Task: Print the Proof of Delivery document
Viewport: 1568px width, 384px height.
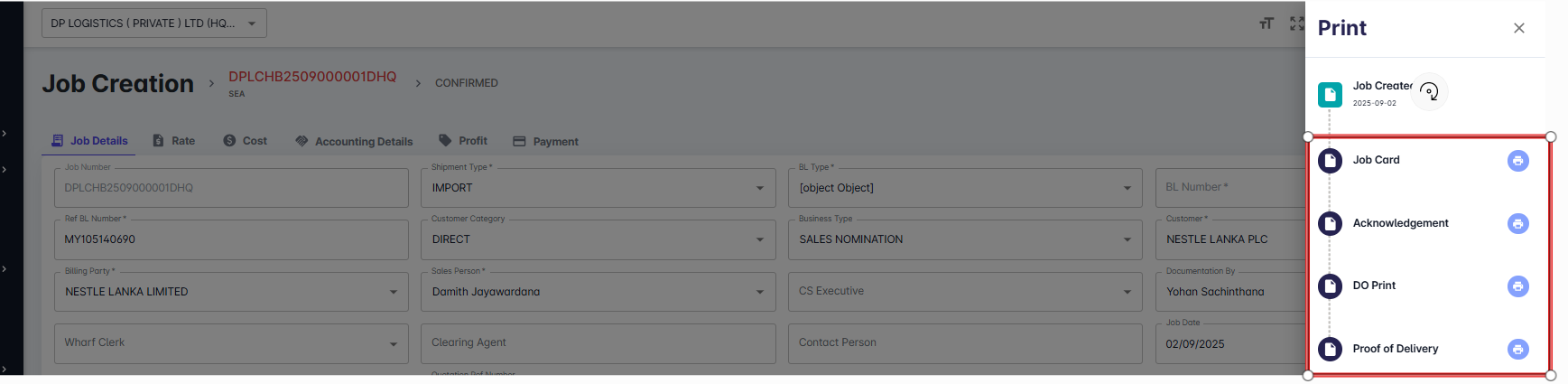Action: point(1517,349)
